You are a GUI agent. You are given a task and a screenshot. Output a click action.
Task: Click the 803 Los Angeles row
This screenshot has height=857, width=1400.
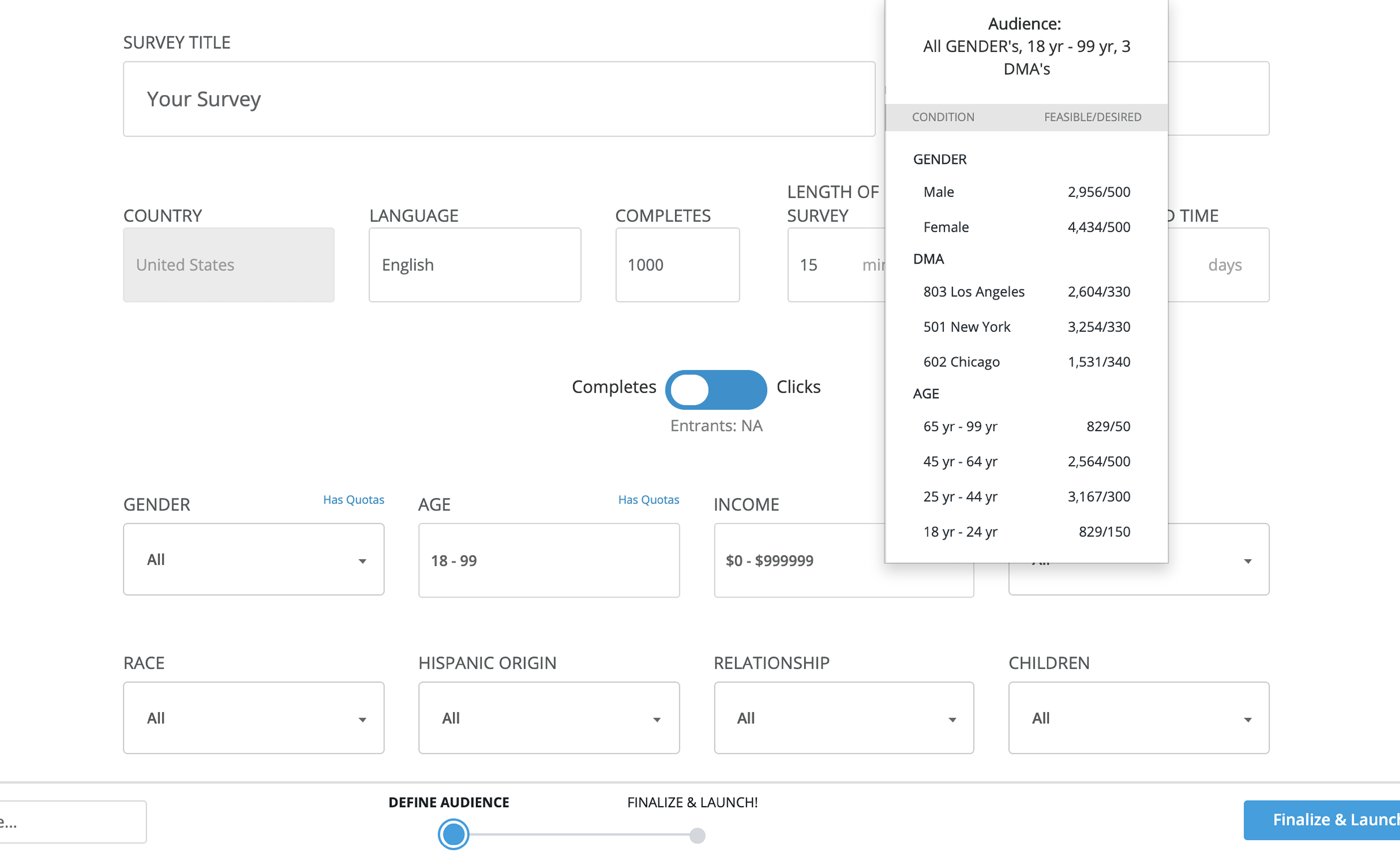1027,292
